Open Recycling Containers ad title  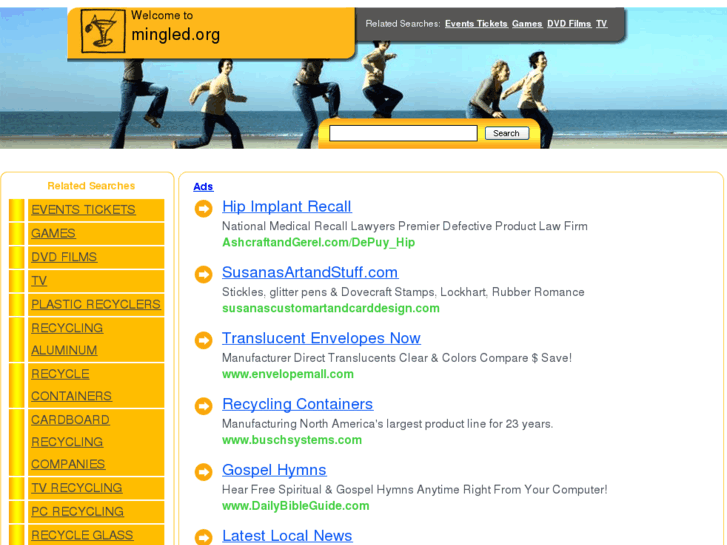tap(298, 404)
